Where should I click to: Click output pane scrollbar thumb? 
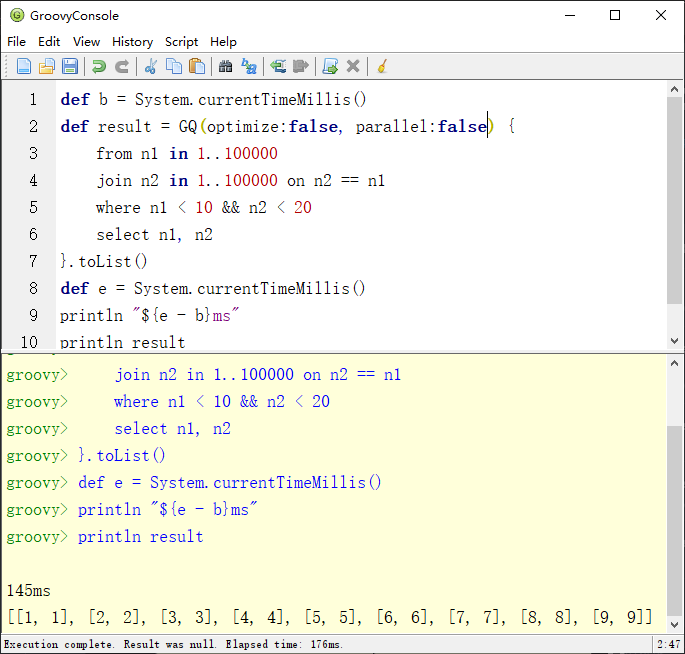click(x=675, y=521)
